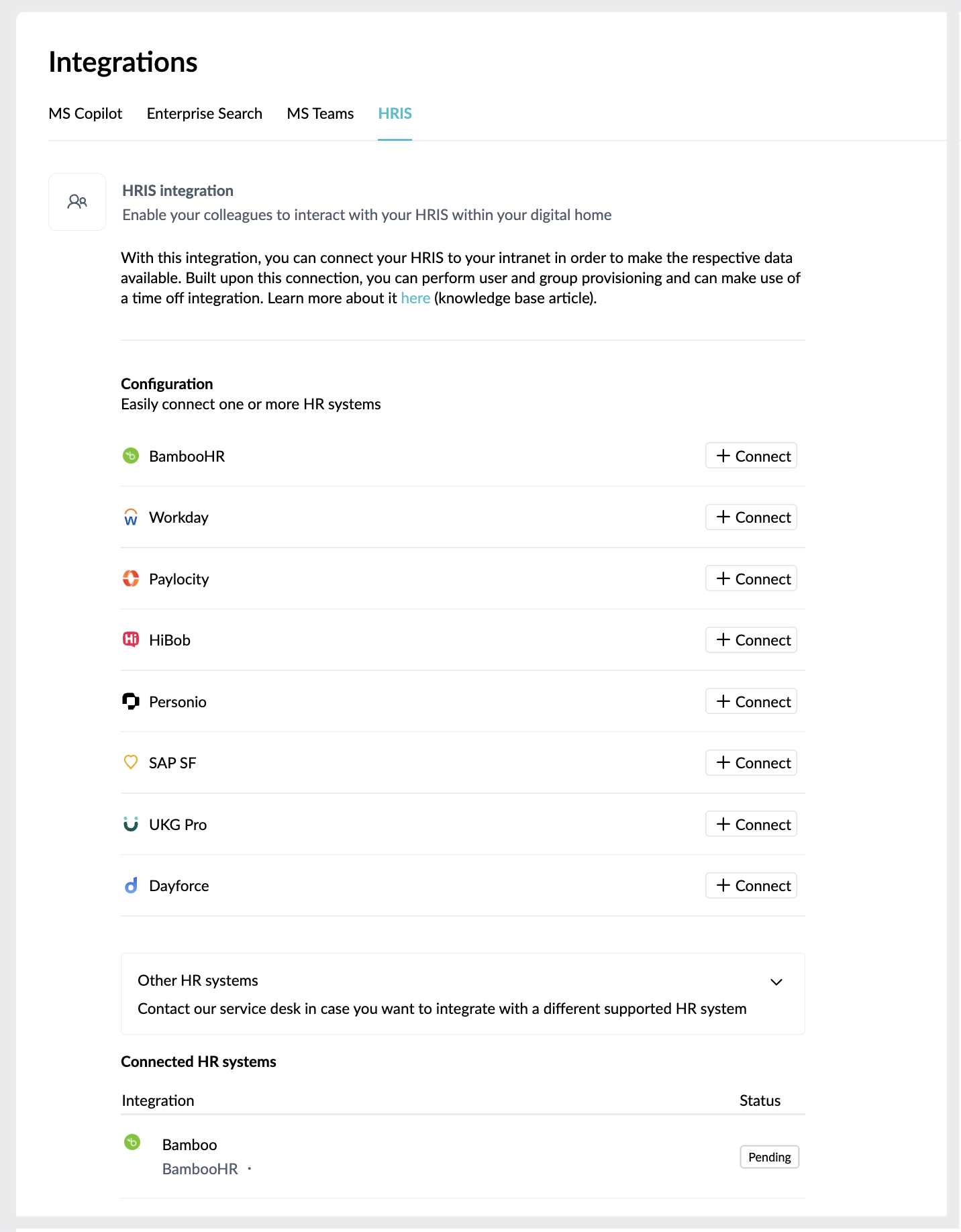
Task: Click the Workday logo icon
Action: click(131, 517)
